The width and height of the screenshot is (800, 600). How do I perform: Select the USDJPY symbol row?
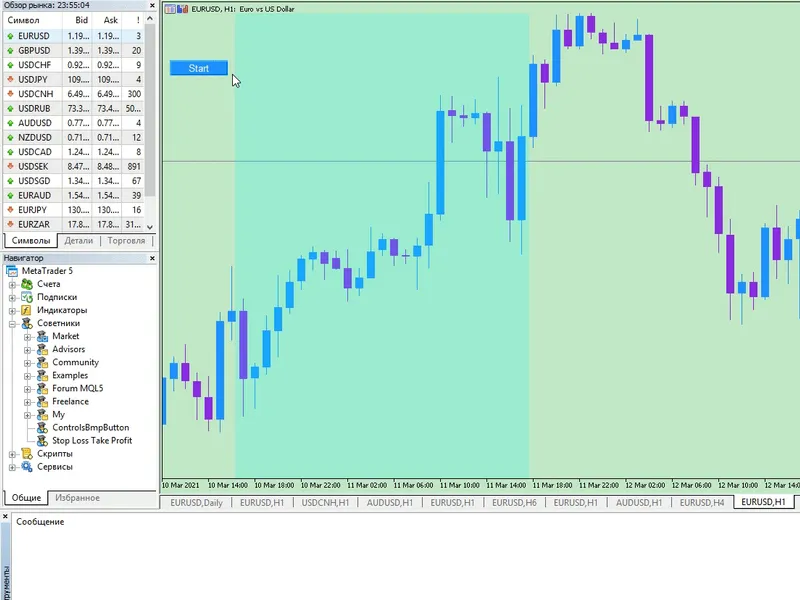tap(74, 80)
